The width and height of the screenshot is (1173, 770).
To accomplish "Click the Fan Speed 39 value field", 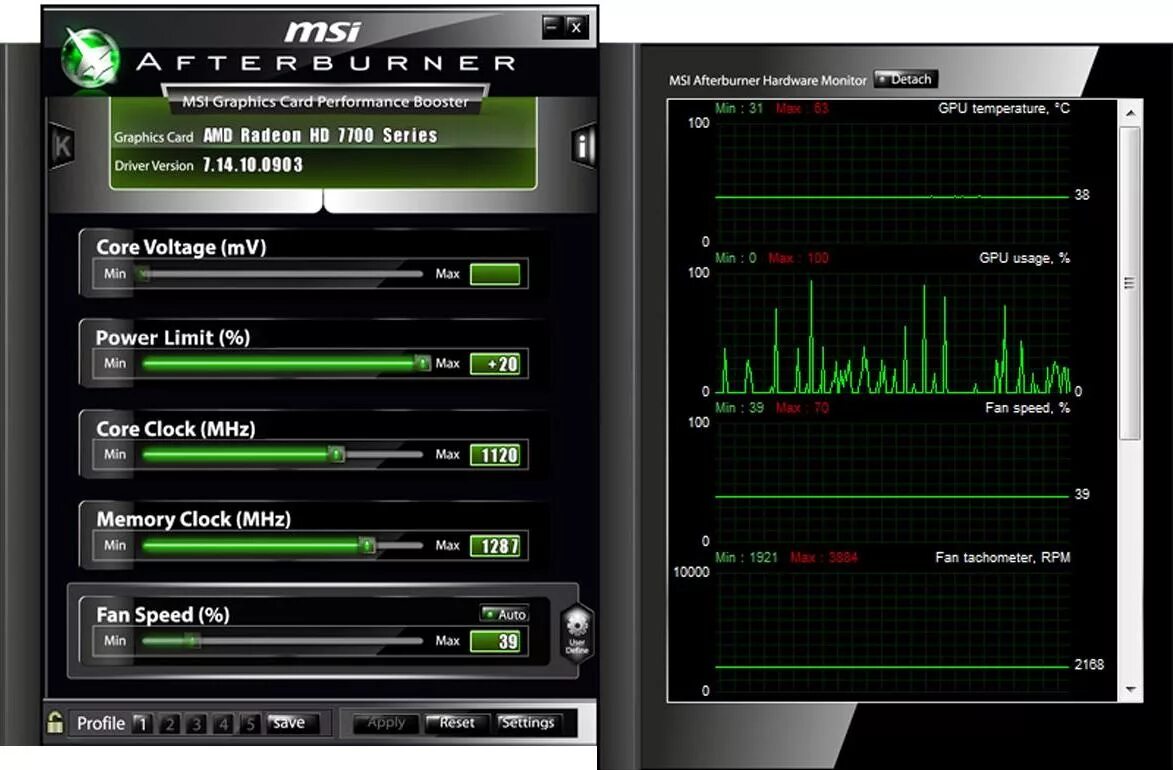I will [x=495, y=641].
